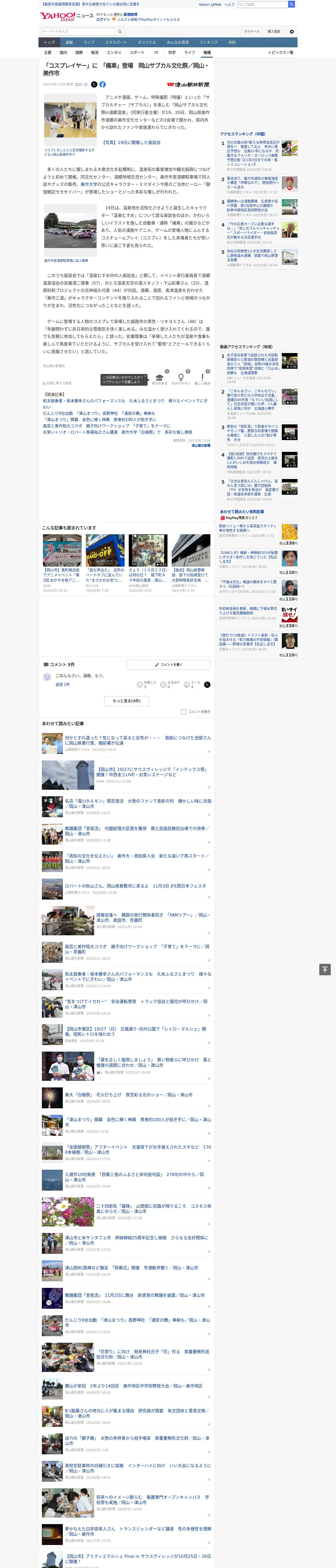React with 新しい視点 exclamation icon
The image size is (336, 1568).
pyautogui.click(x=203, y=377)
